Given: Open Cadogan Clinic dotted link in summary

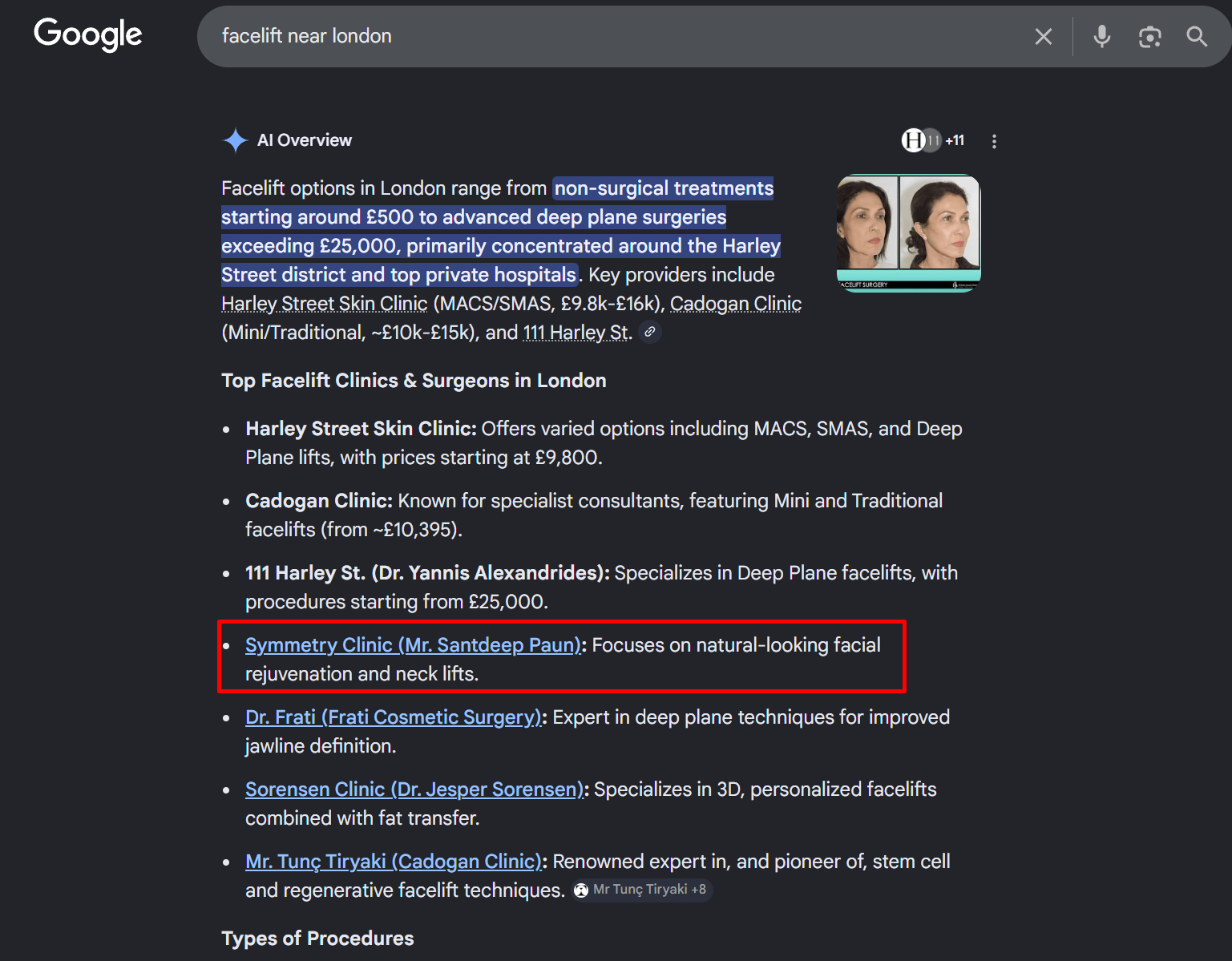Looking at the screenshot, I should pyautogui.click(x=735, y=304).
